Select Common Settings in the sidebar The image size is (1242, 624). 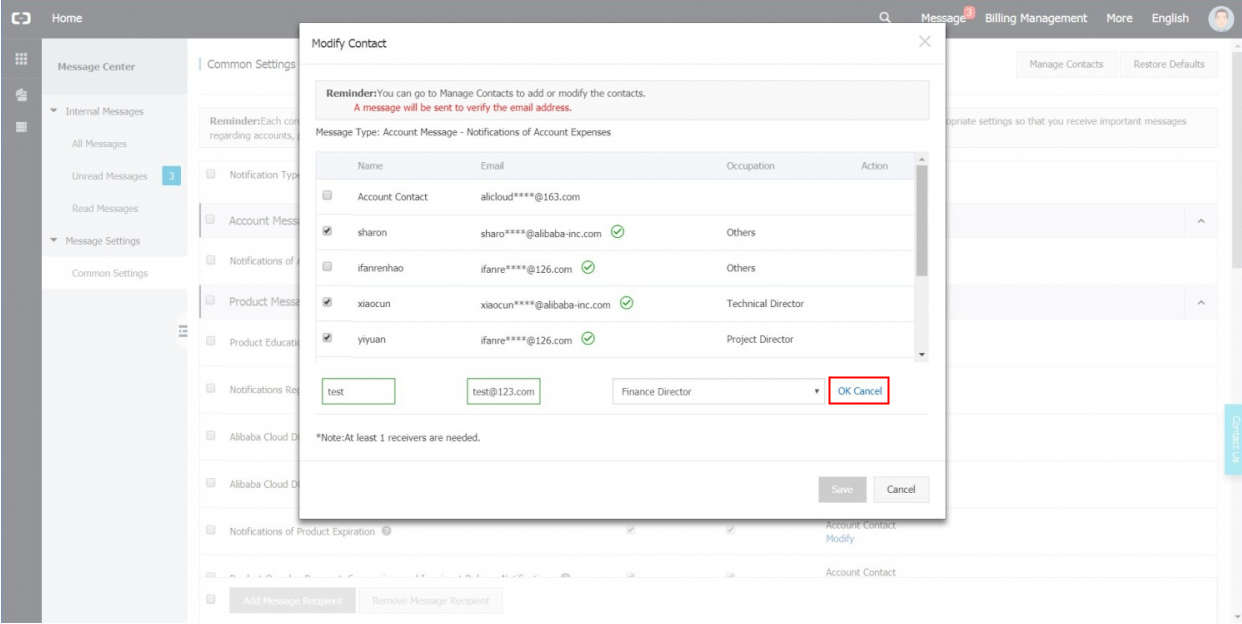coord(109,273)
